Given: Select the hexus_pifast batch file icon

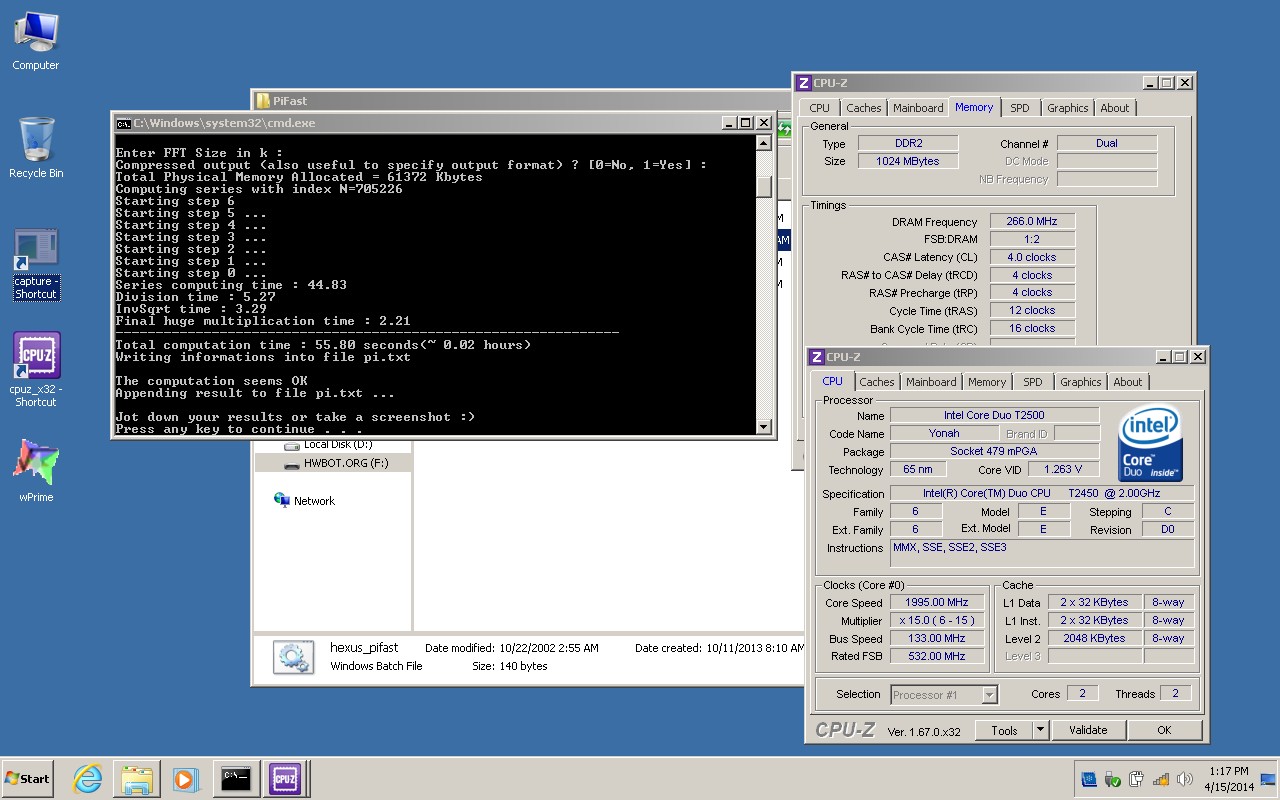Looking at the screenshot, I should click(293, 657).
